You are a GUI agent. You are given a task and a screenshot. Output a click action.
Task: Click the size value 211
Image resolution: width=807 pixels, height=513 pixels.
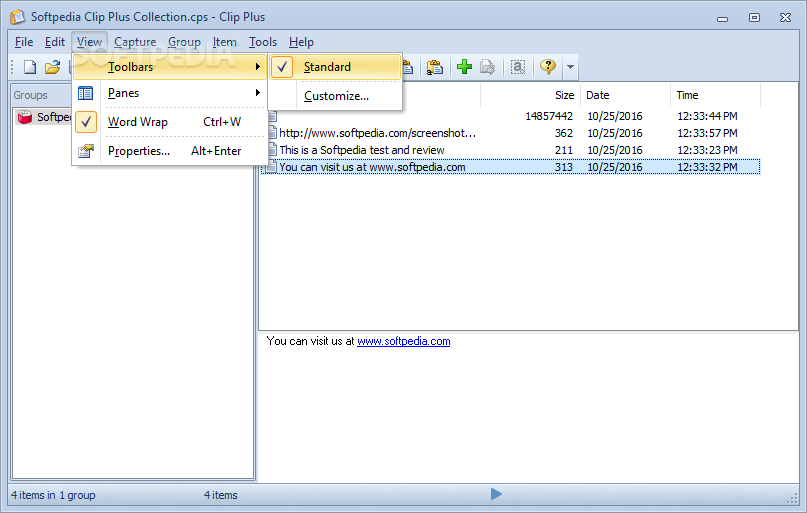pos(564,150)
